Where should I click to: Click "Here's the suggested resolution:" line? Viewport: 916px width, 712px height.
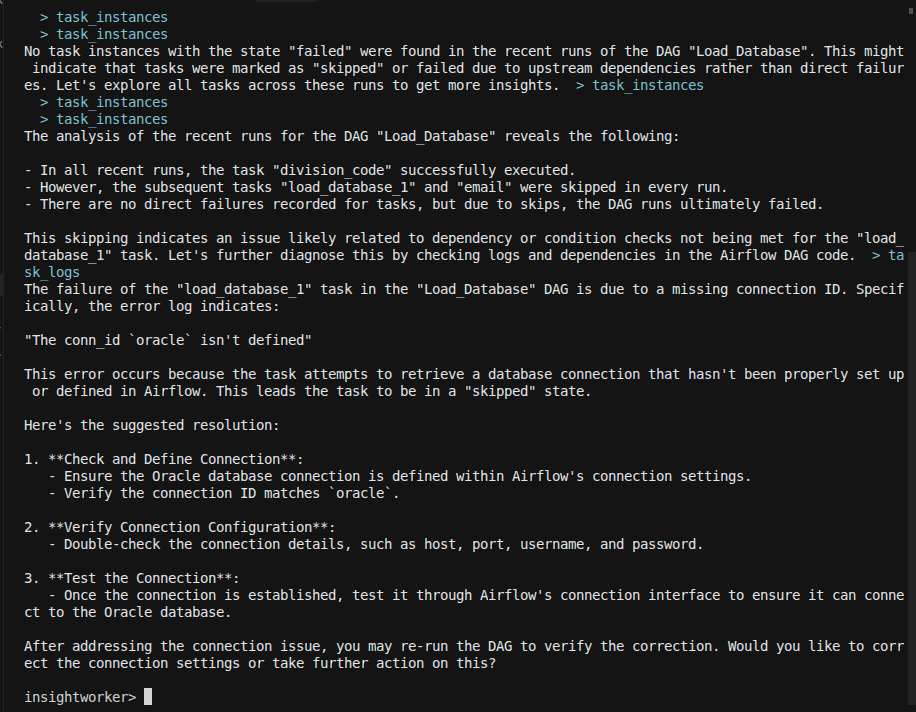pyautogui.click(x=152, y=425)
